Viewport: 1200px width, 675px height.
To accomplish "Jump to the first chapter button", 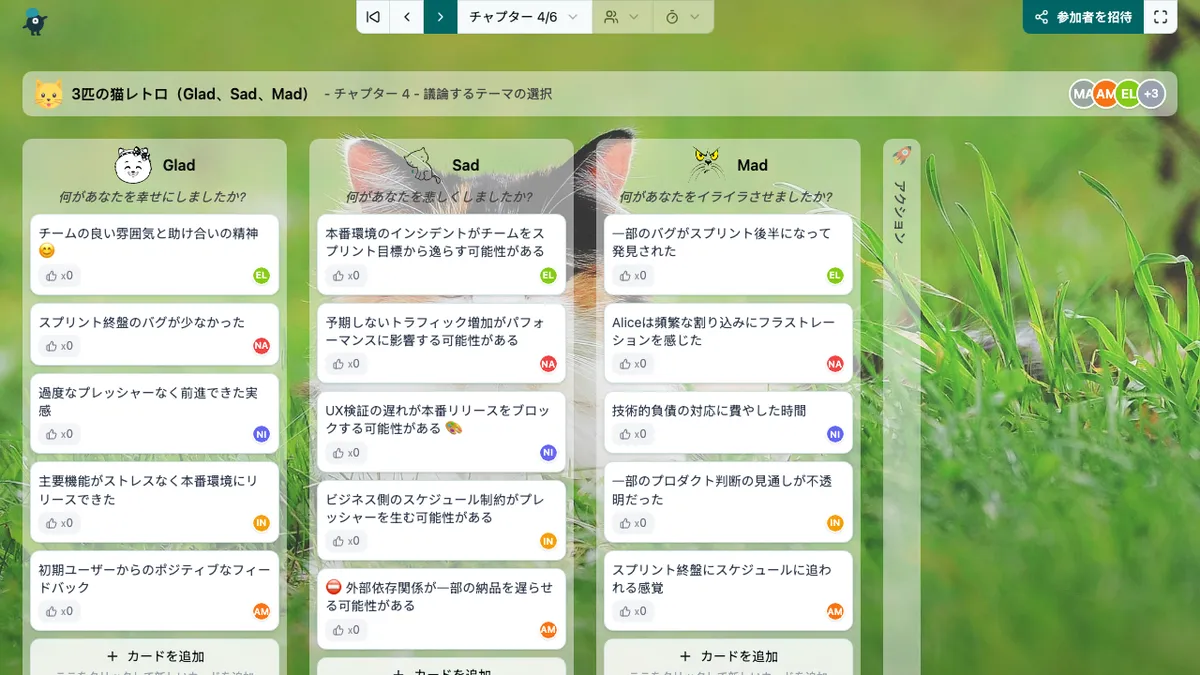I will click(373, 17).
